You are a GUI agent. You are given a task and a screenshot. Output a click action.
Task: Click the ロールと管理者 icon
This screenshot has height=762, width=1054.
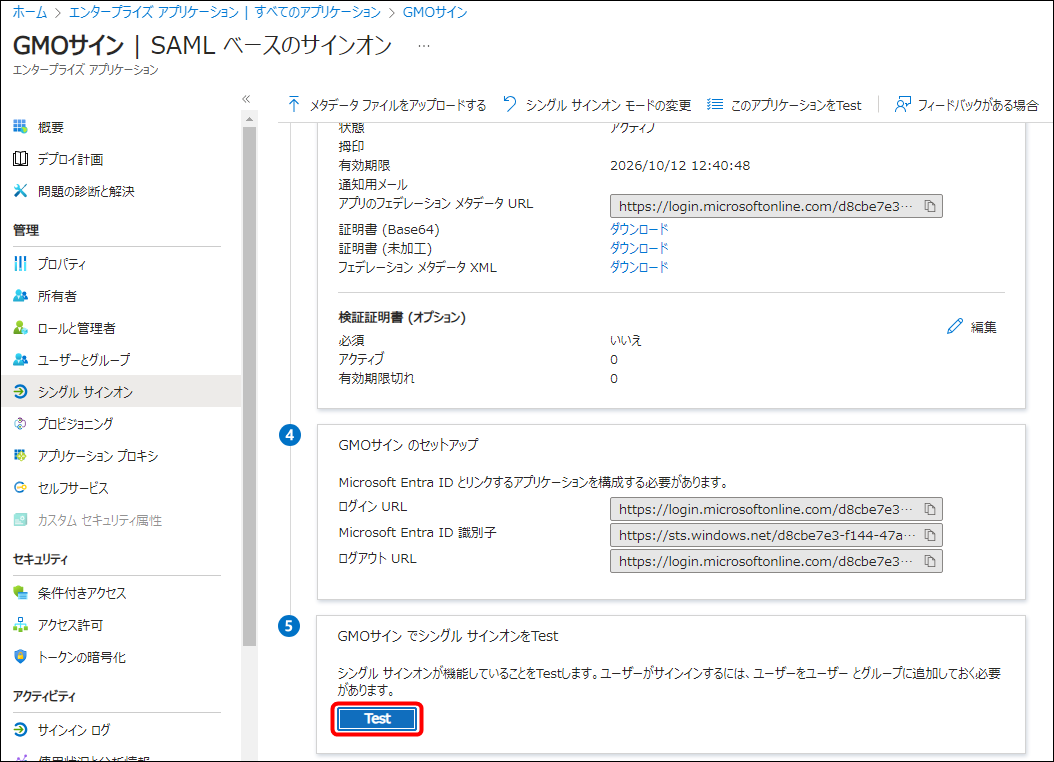[x=20, y=328]
